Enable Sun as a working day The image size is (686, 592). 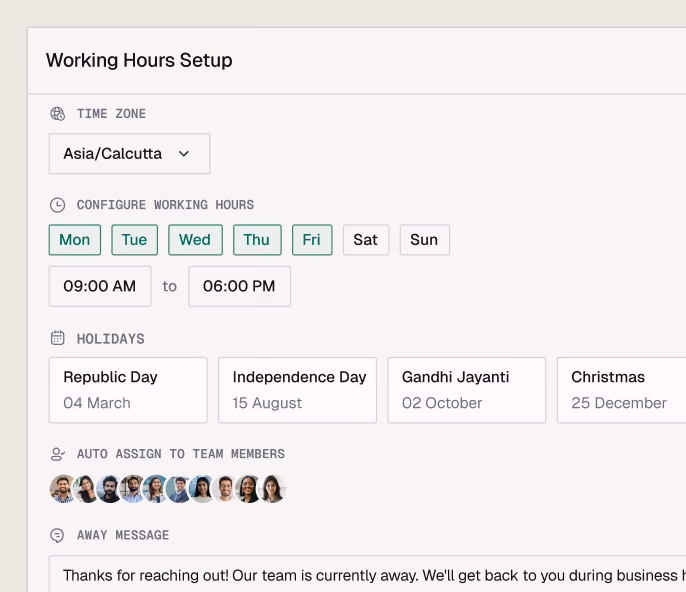pos(424,240)
